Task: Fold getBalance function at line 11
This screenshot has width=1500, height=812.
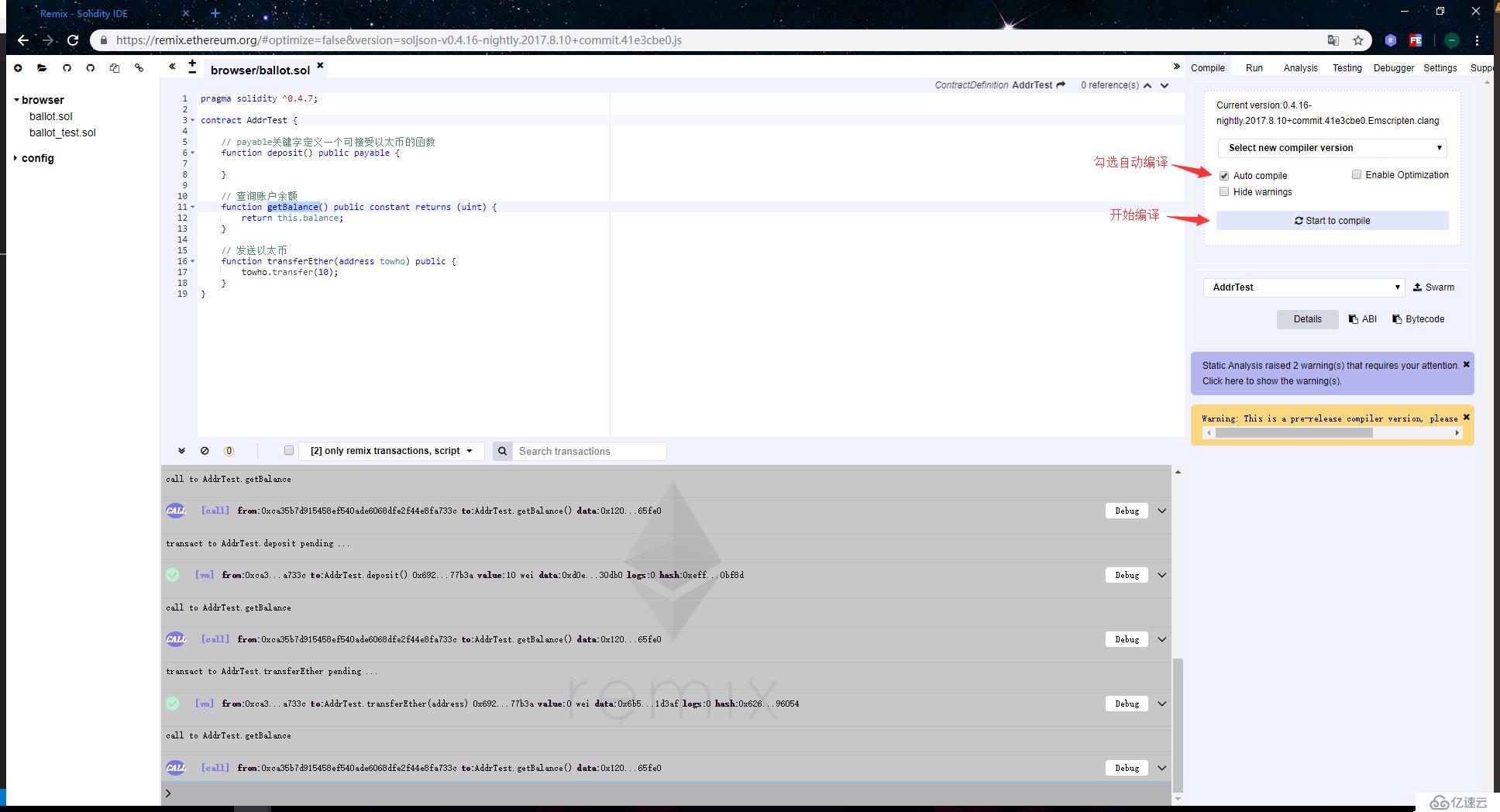Action: [192, 207]
